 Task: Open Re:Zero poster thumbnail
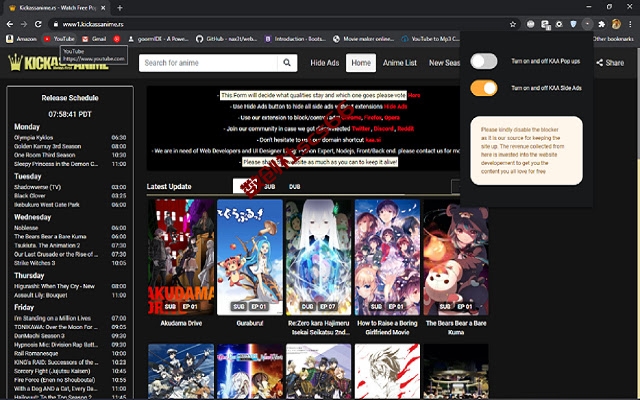click(x=318, y=257)
